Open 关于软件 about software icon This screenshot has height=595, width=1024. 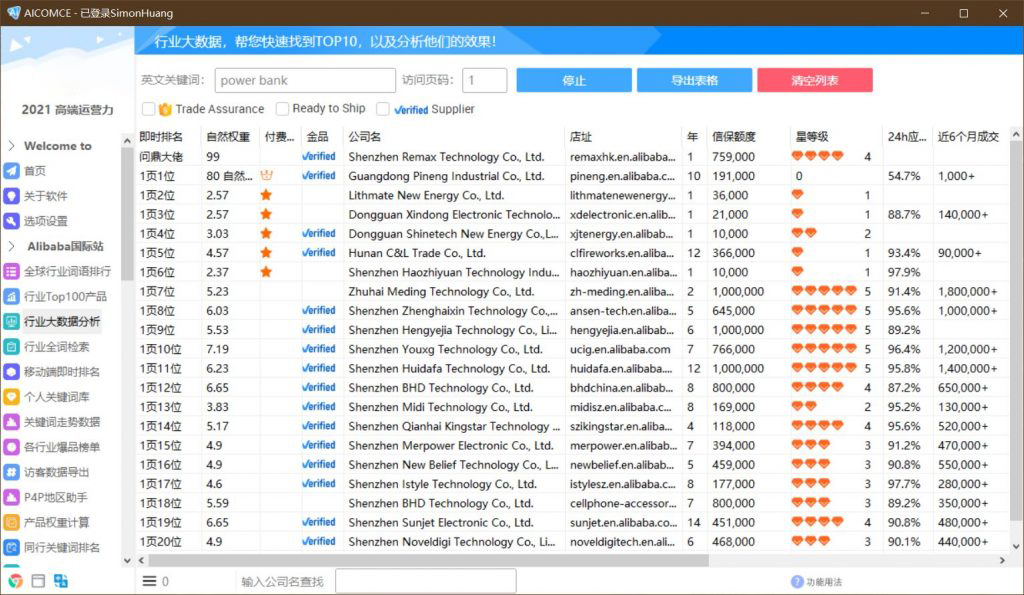11,196
